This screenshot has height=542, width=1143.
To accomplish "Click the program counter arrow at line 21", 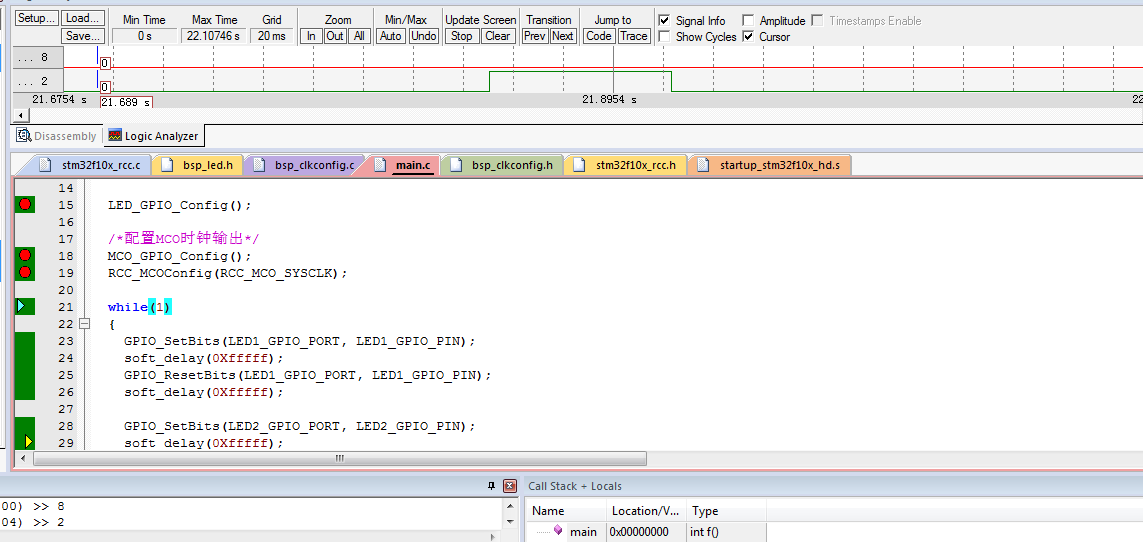I will pyautogui.click(x=21, y=306).
